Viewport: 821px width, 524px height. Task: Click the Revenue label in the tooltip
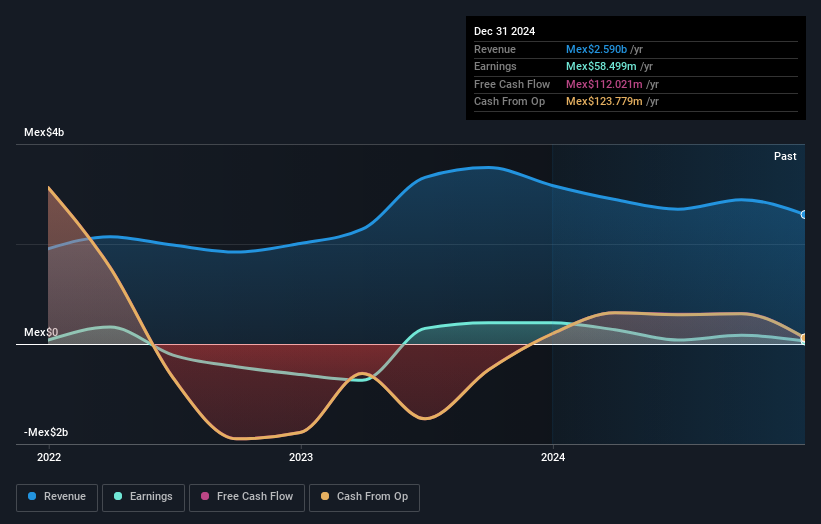click(x=495, y=49)
